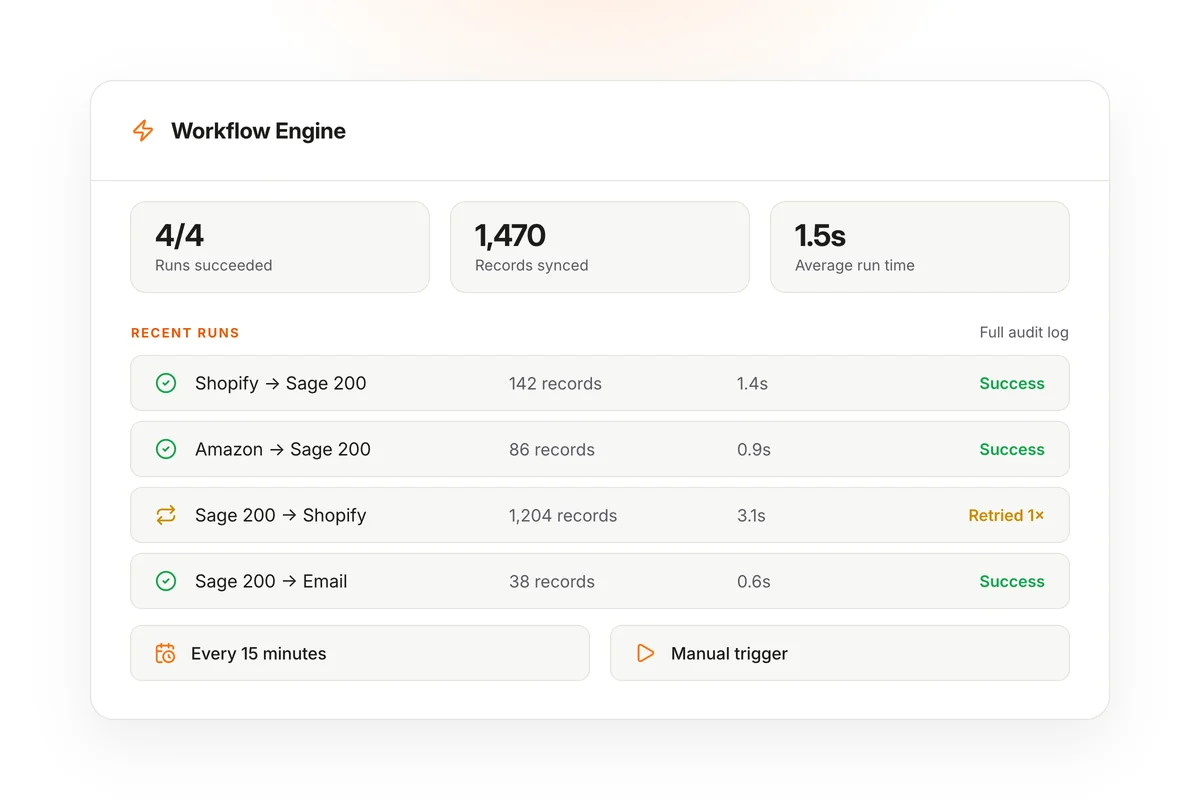Click the RECENT RUNS heading
The width and height of the screenshot is (1200, 800).
coord(185,333)
